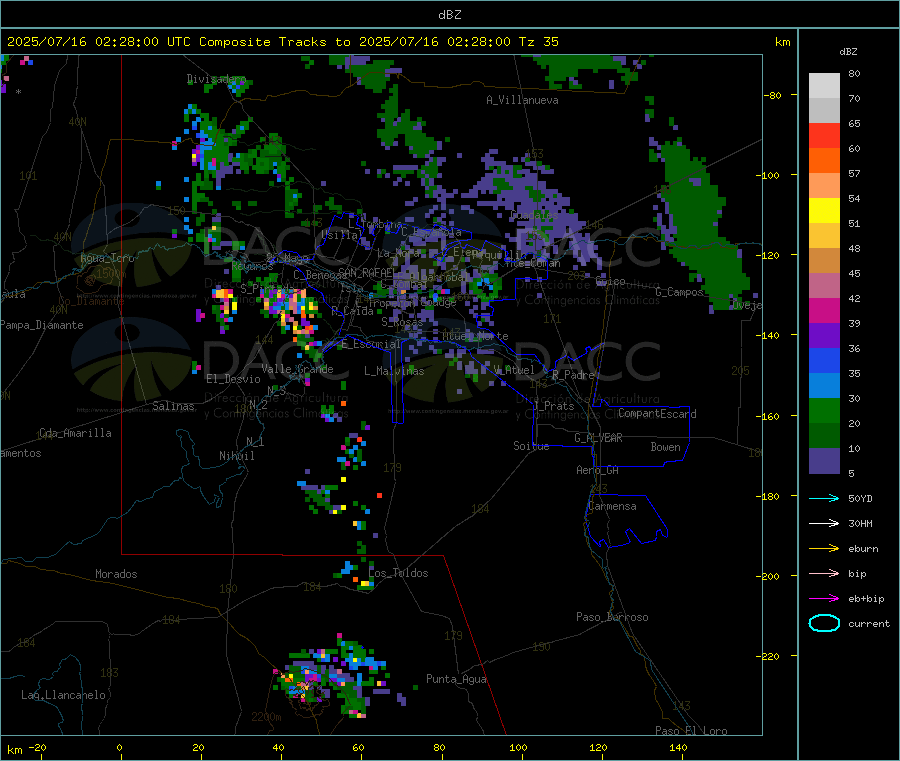Click the Paso_Barroso map label
900x761 pixels.
(x=612, y=617)
